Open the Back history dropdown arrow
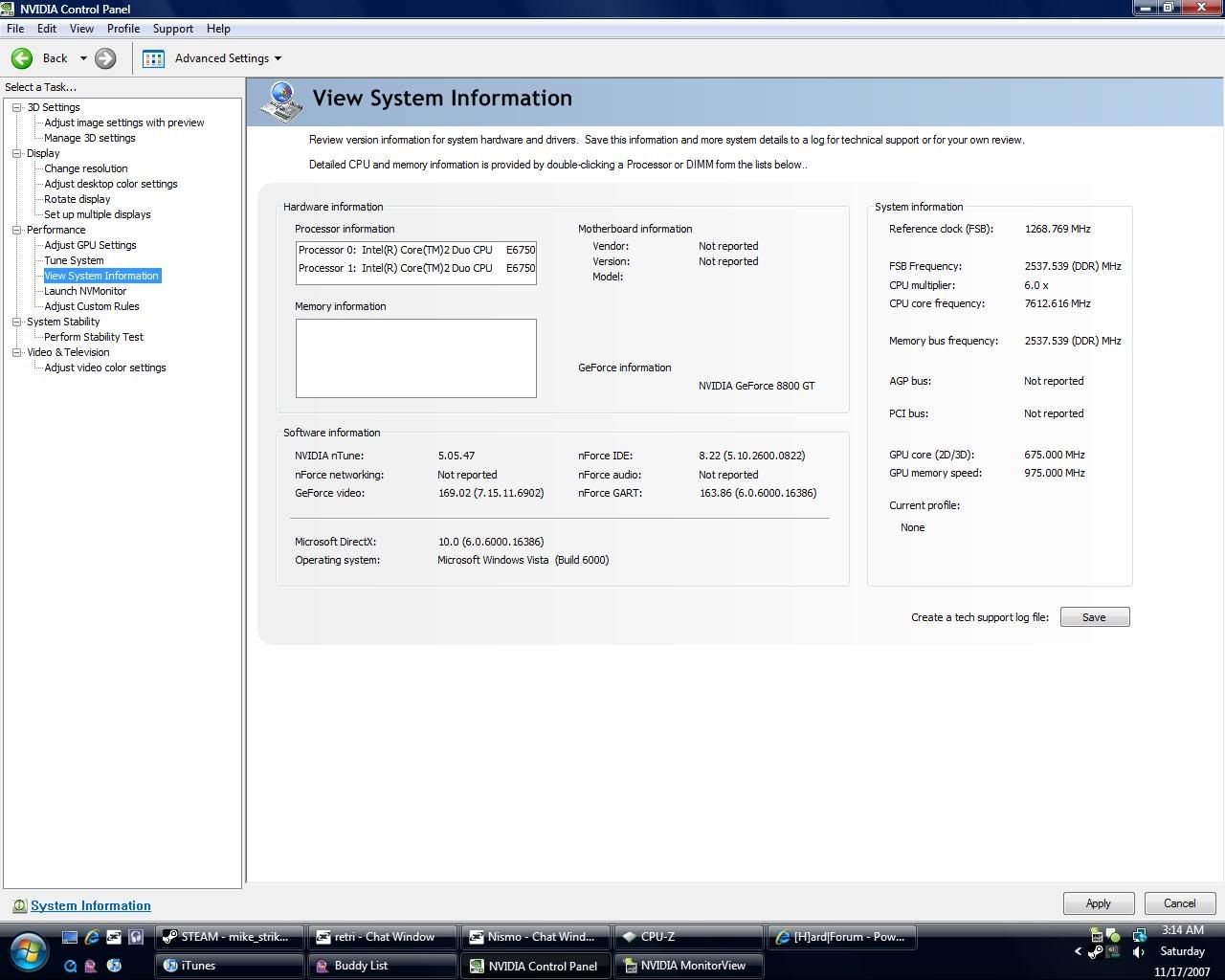1225x980 pixels. tap(83, 58)
